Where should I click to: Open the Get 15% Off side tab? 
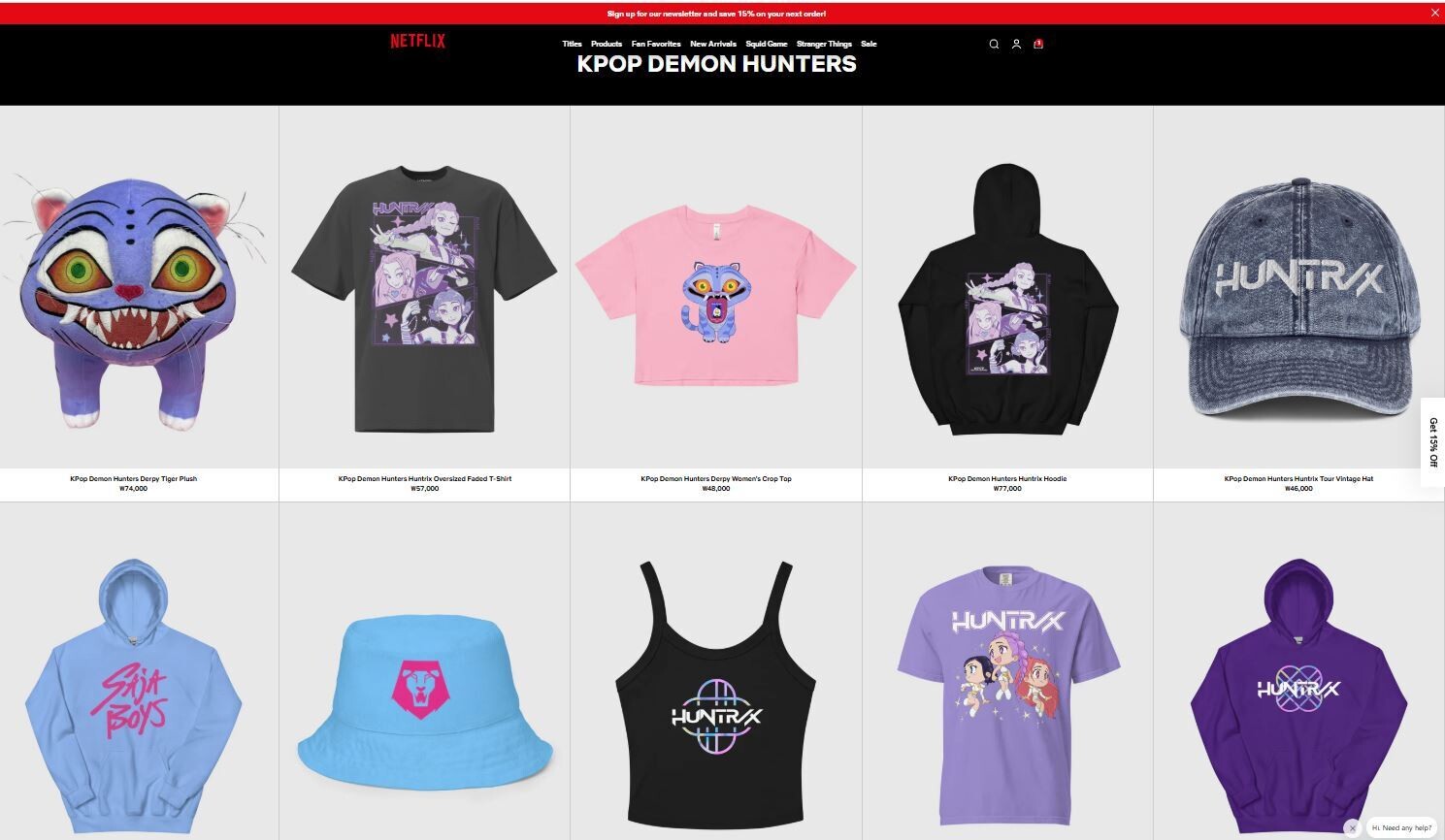pos(1432,442)
